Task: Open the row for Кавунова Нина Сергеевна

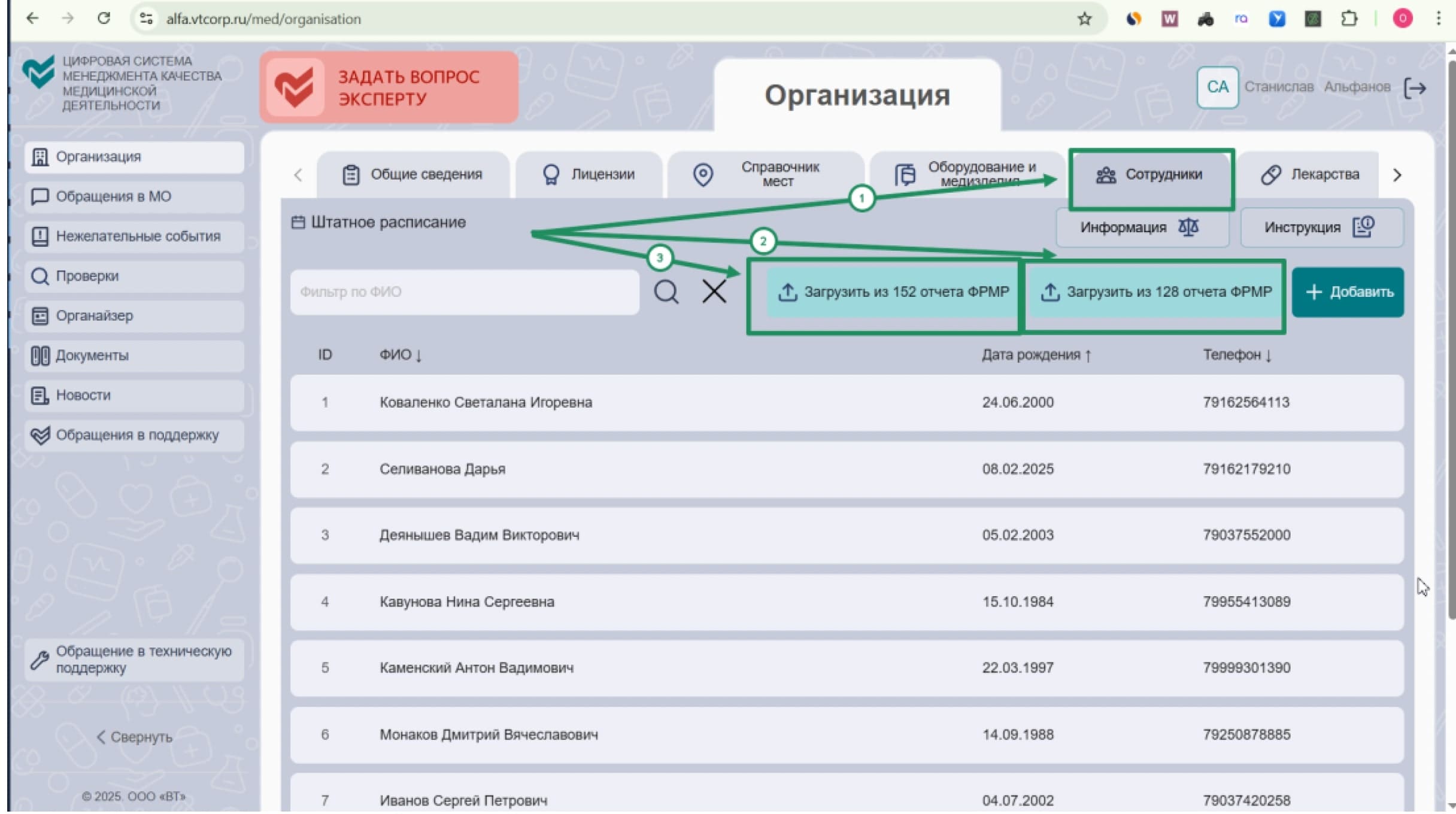Action: (x=847, y=602)
